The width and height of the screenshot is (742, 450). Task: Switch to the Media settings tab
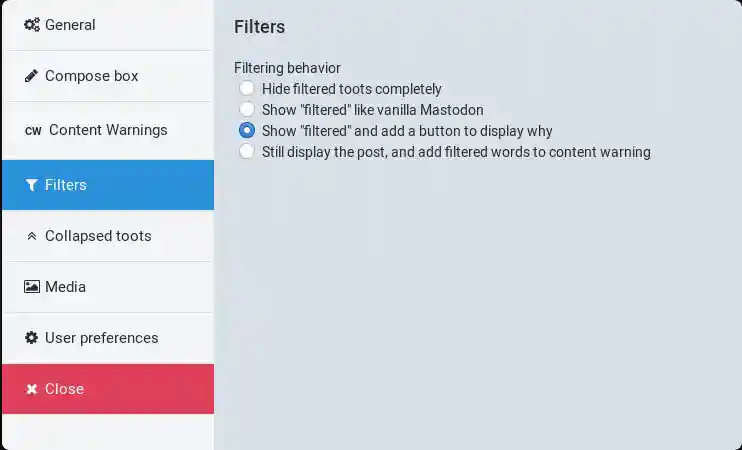coord(65,287)
